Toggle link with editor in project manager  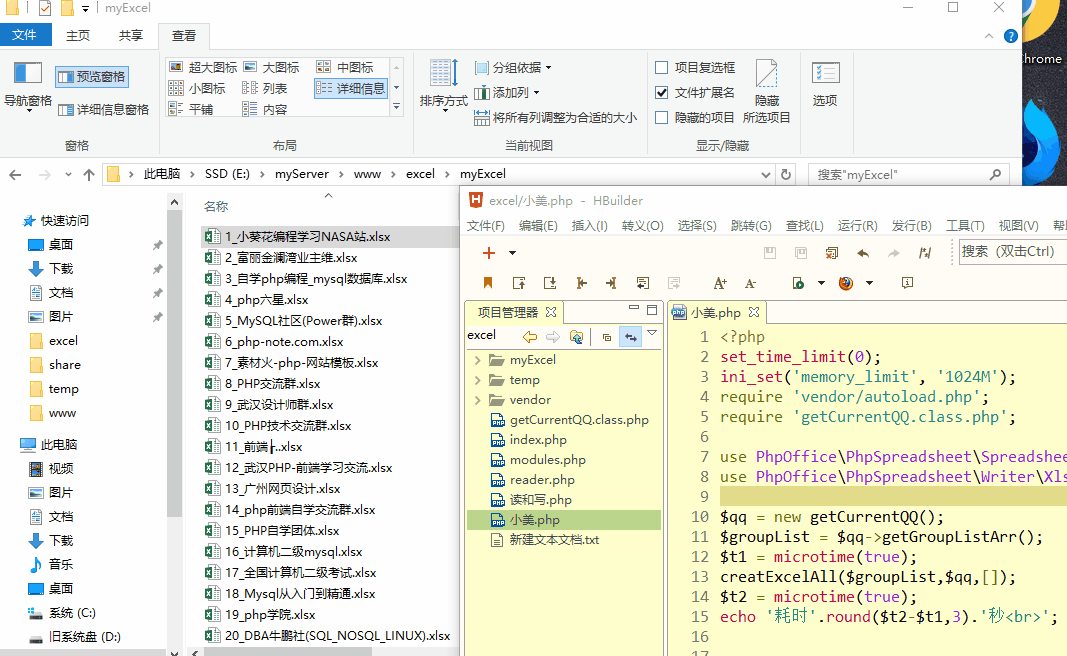pos(631,337)
